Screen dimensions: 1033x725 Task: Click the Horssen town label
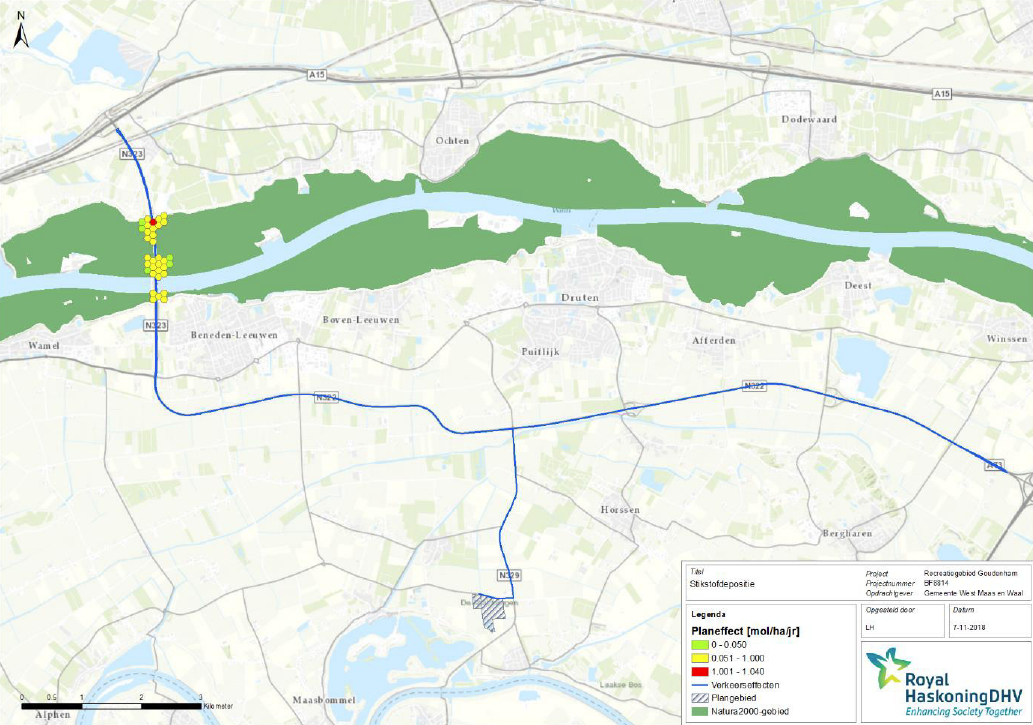click(x=620, y=510)
